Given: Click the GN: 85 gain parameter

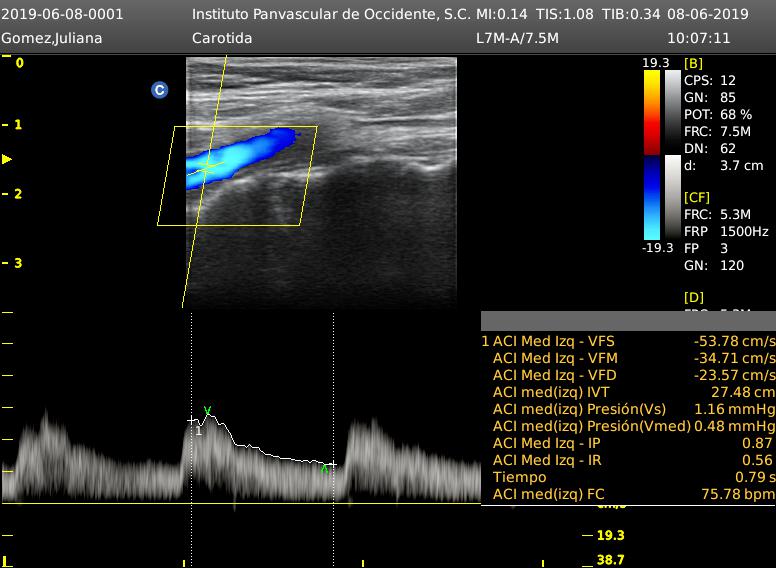Looking at the screenshot, I should tap(710, 97).
